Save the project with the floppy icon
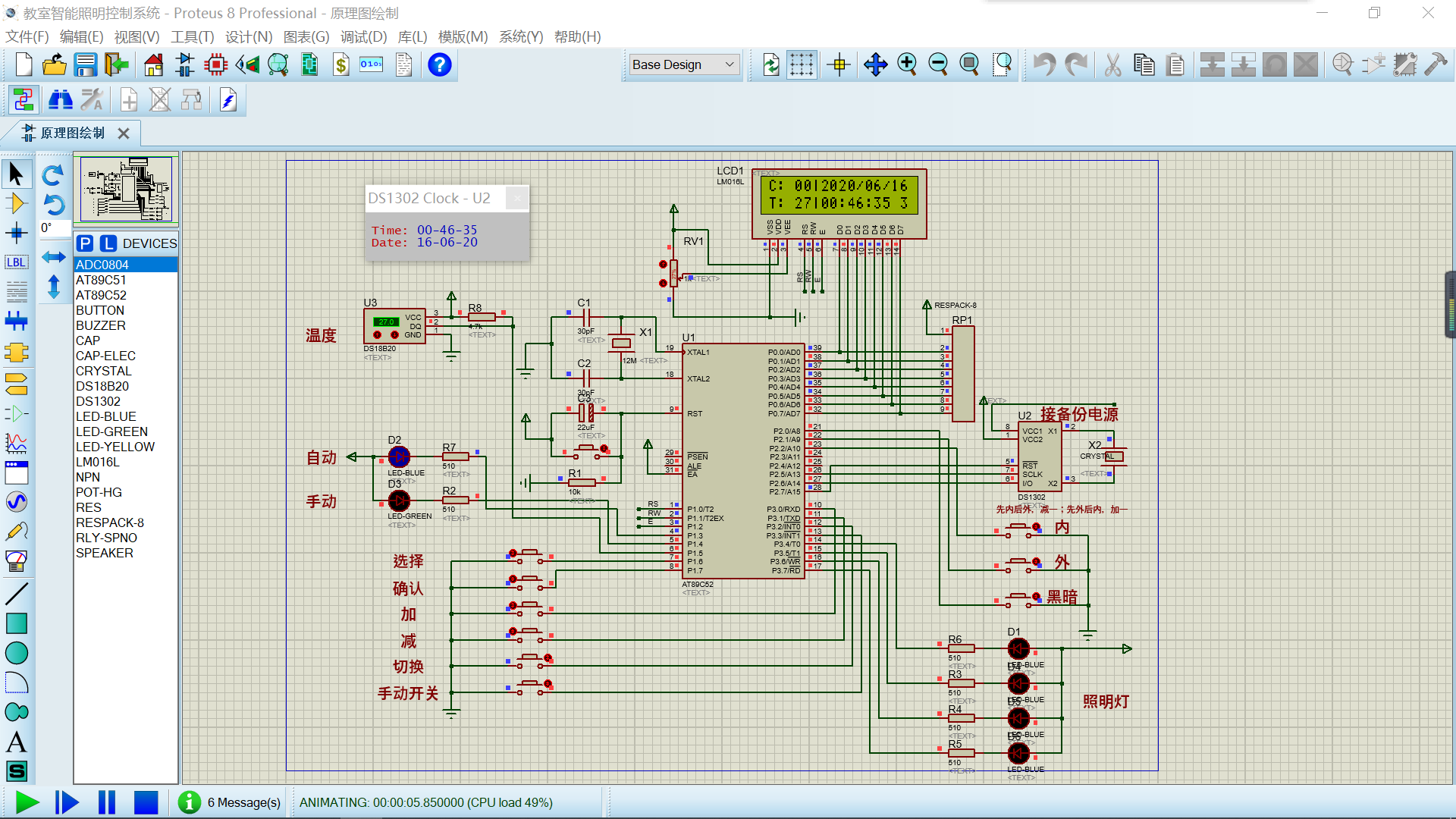The image size is (1456, 819). pos(86,65)
